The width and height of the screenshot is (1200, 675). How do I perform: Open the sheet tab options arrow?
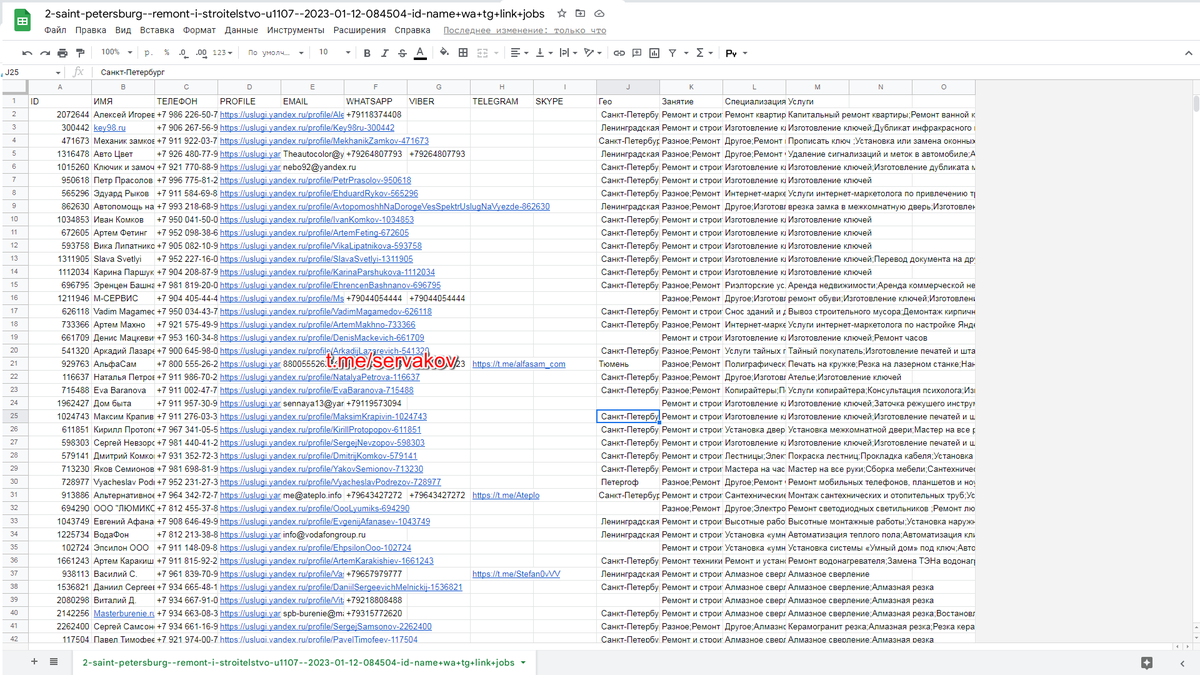523,662
